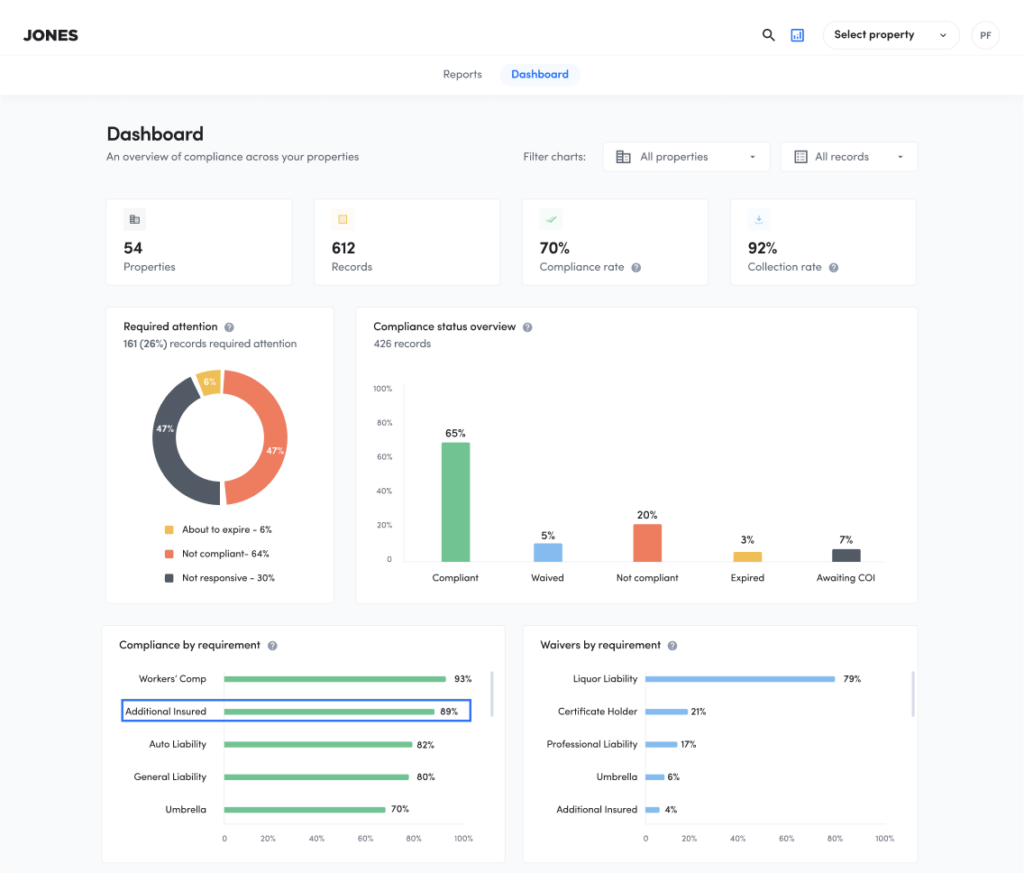
Task: Click the Professional Liability 17% waiver bar
Action: coord(661,744)
